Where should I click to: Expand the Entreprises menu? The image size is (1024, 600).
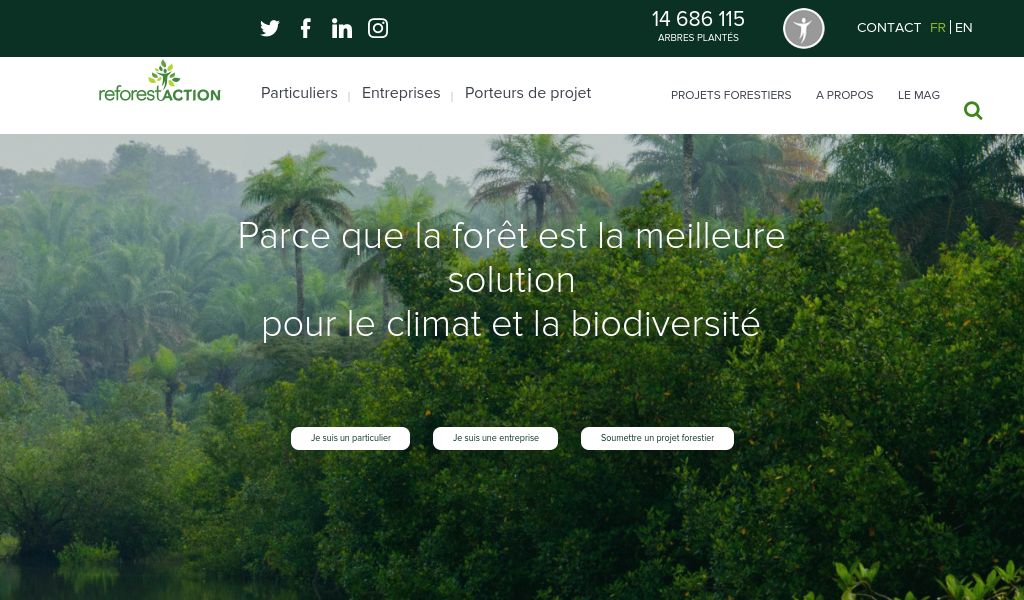(401, 93)
